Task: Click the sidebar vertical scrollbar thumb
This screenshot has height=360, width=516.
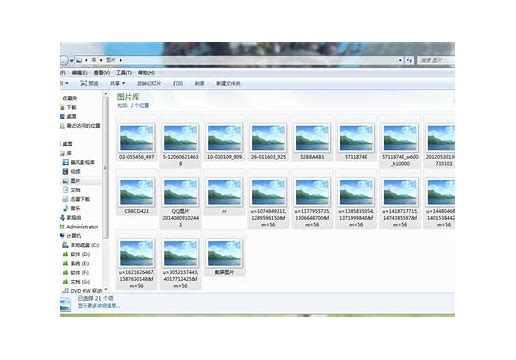Action: coord(106,168)
